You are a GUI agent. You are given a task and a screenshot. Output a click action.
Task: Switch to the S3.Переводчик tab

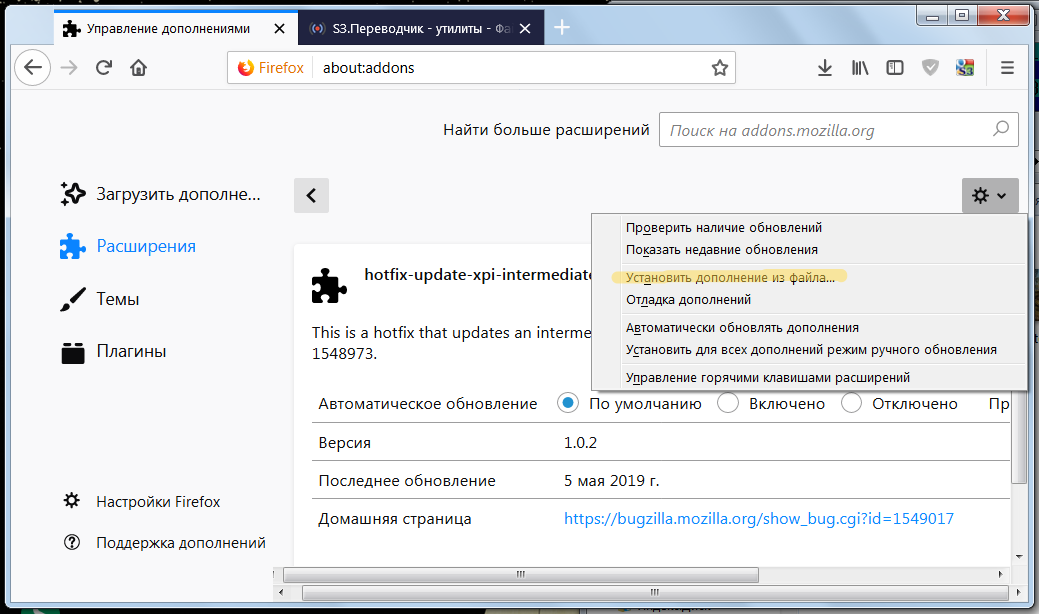pos(421,28)
